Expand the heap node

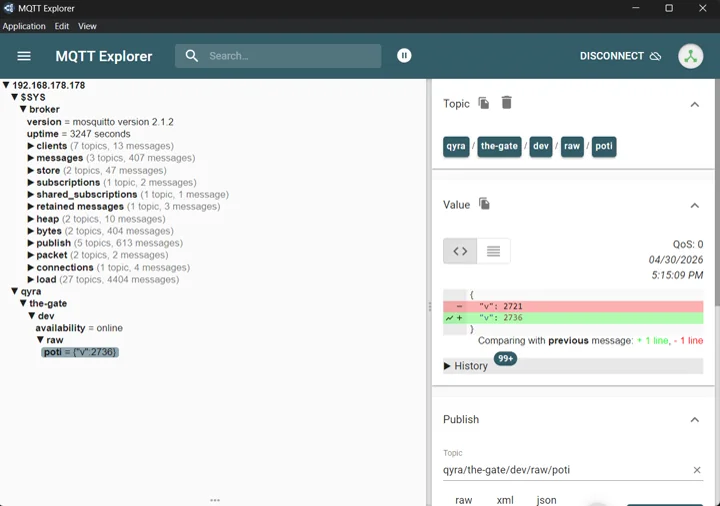coord(31,219)
